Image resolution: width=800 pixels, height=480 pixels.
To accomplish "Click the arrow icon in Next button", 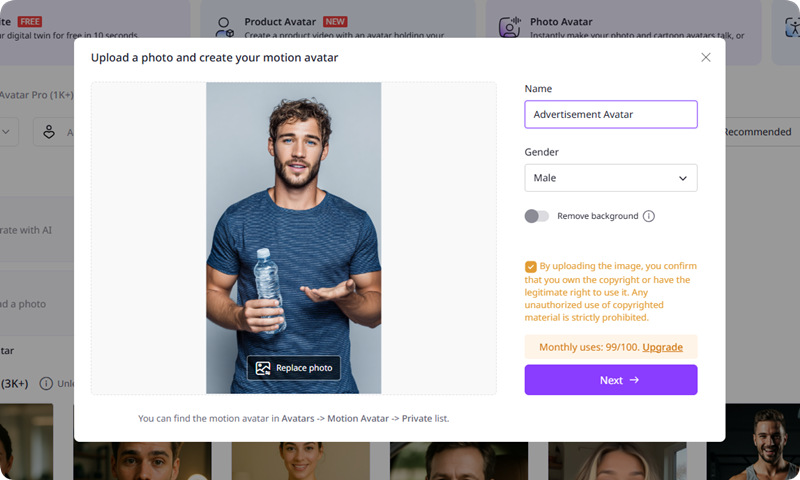I will pyautogui.click(x=634, y=380).
